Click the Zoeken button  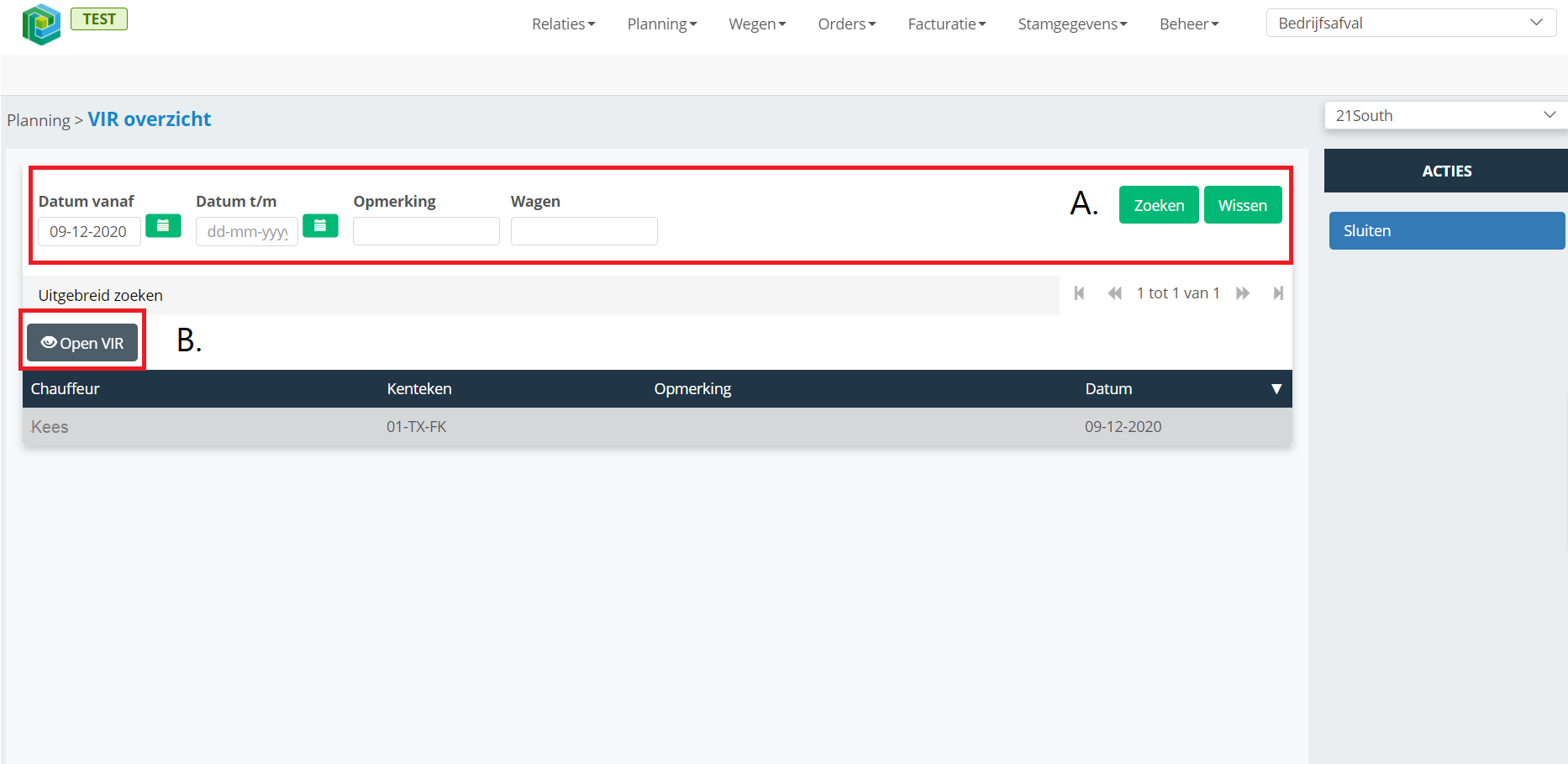1159,205
